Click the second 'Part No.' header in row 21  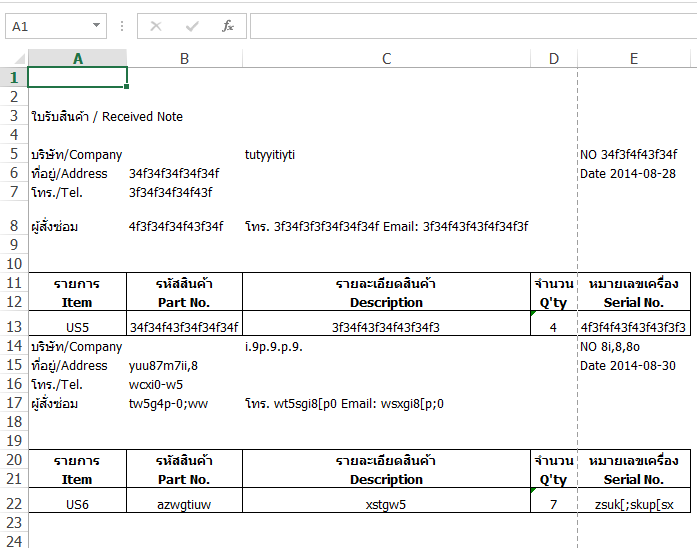click(184, 480)
